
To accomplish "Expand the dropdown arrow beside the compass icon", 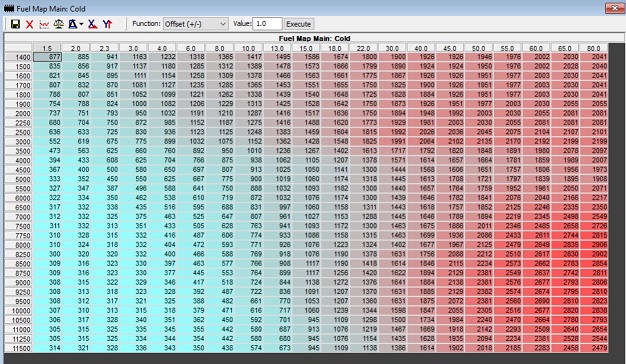I will point(81,24).
